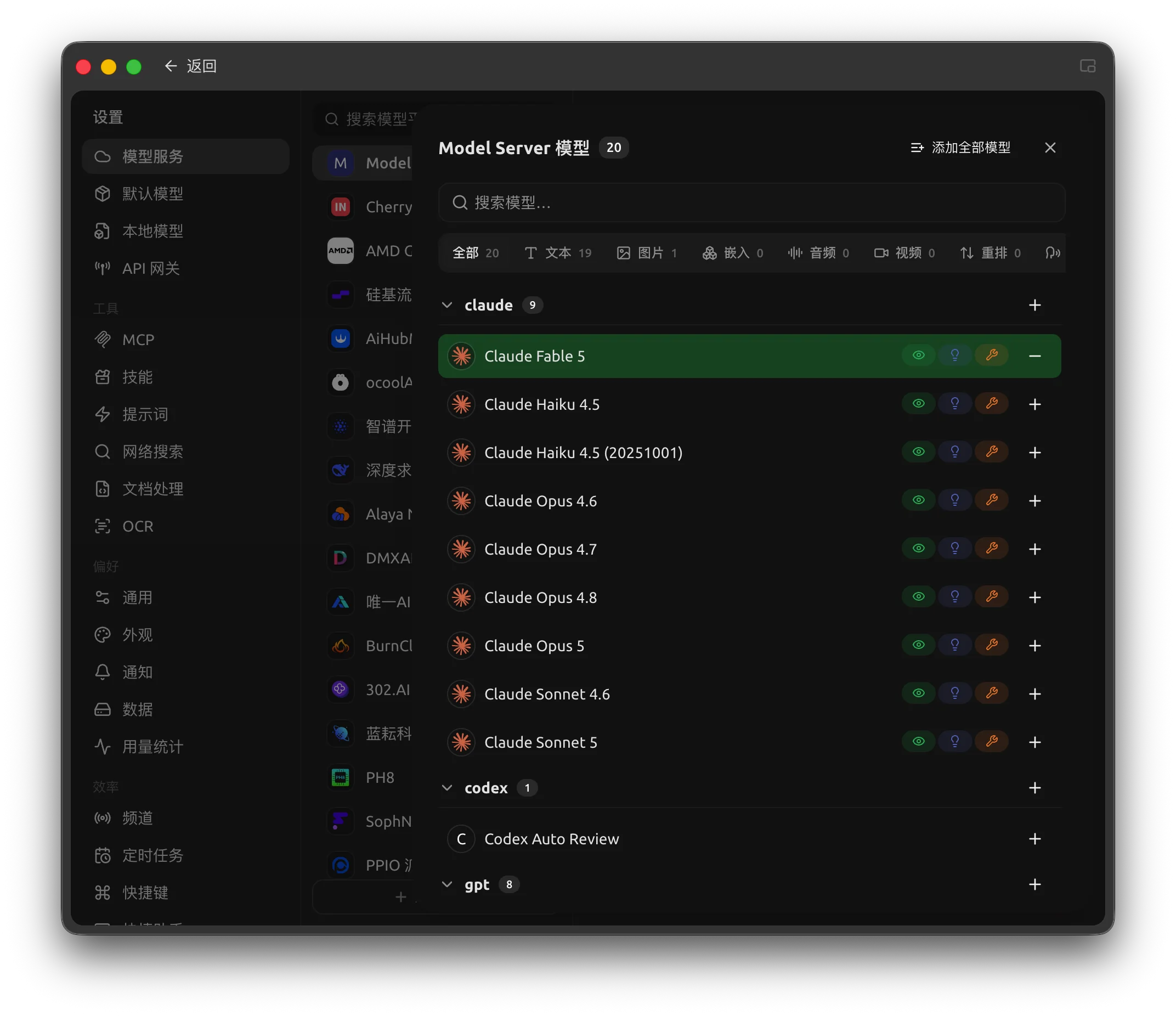Viewport: 1176px width, 1016px height.
Task: Add Claude Sonnet 5 with its plus button
Action: pos(1034,742)
